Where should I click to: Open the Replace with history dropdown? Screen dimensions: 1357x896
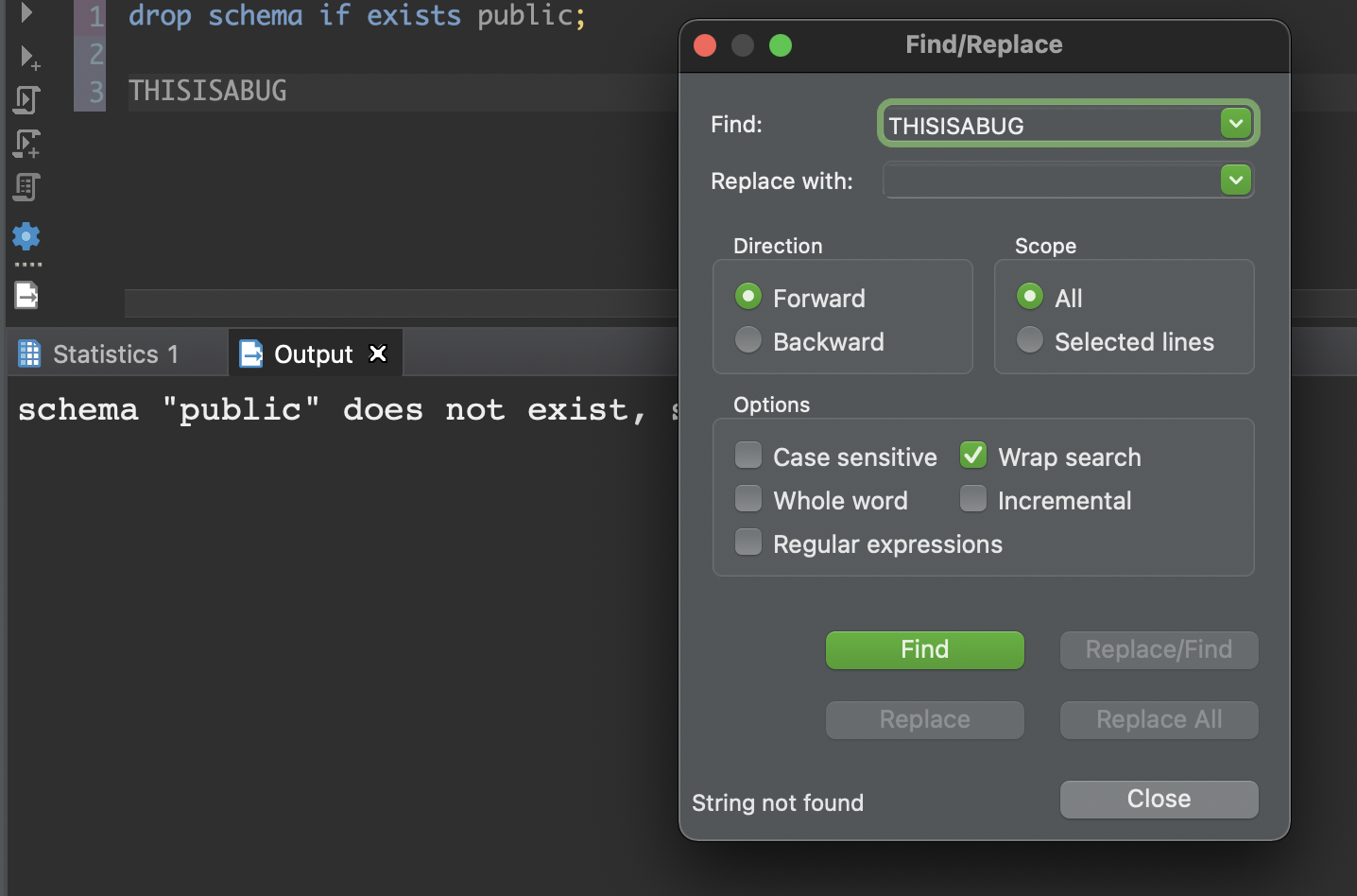[1235, 180]
